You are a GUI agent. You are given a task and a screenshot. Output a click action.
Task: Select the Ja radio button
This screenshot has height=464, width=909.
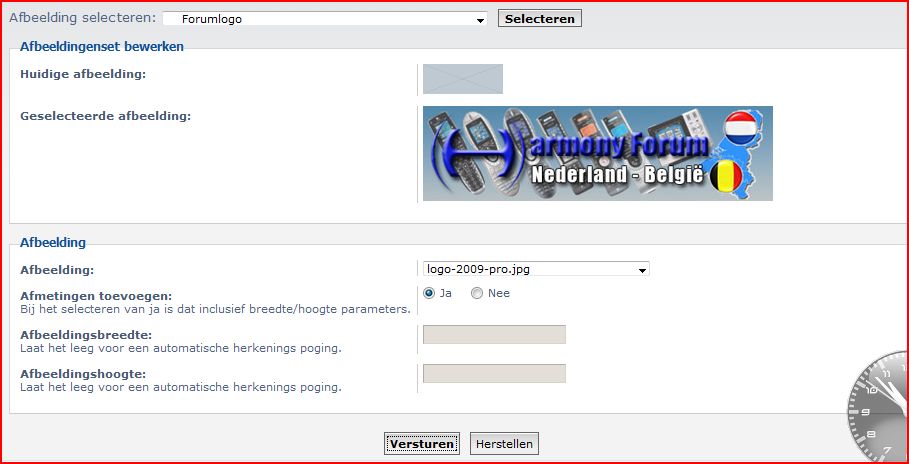[x=430, y=293]
